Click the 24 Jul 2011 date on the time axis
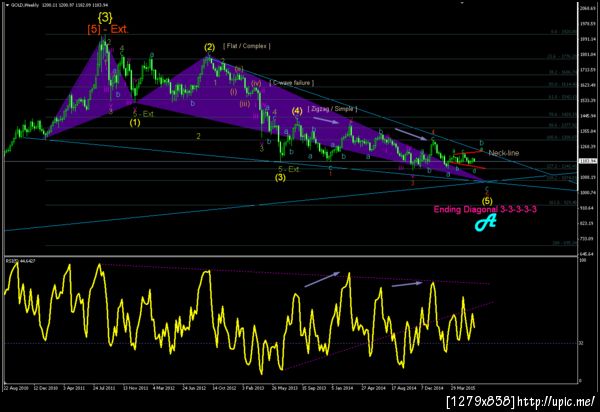The width and height of the screenshot is (600, 412). pyautogui.click(x=104, y=388)
